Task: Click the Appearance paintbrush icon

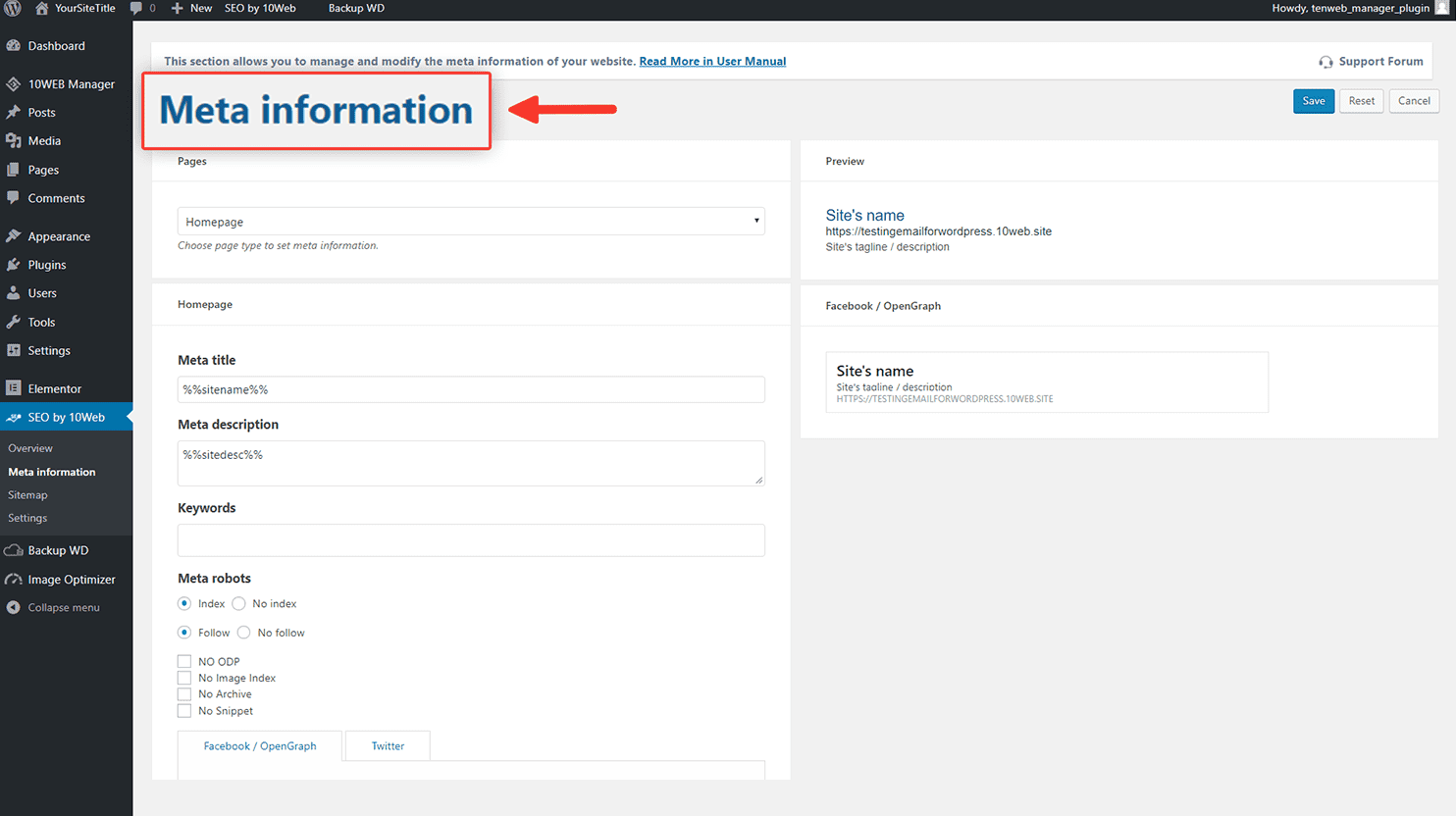Action: click(14, 236)
